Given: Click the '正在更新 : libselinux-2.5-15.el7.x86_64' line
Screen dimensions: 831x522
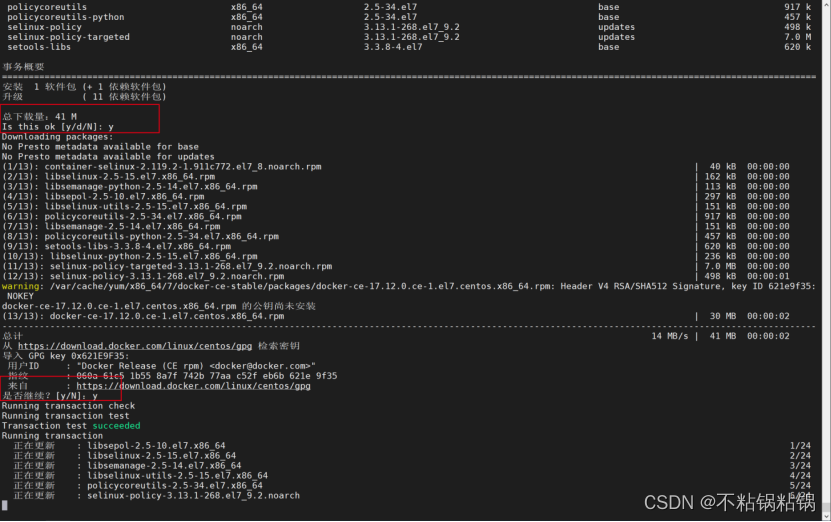Looking at the screenshot, I should click(x=125, y=456).
